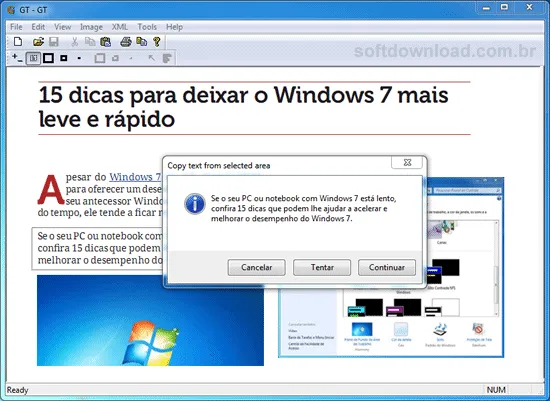Click the dialog title 'Copy text from selected area'
This screenshot has height=401, width=550.
(219, 166)
